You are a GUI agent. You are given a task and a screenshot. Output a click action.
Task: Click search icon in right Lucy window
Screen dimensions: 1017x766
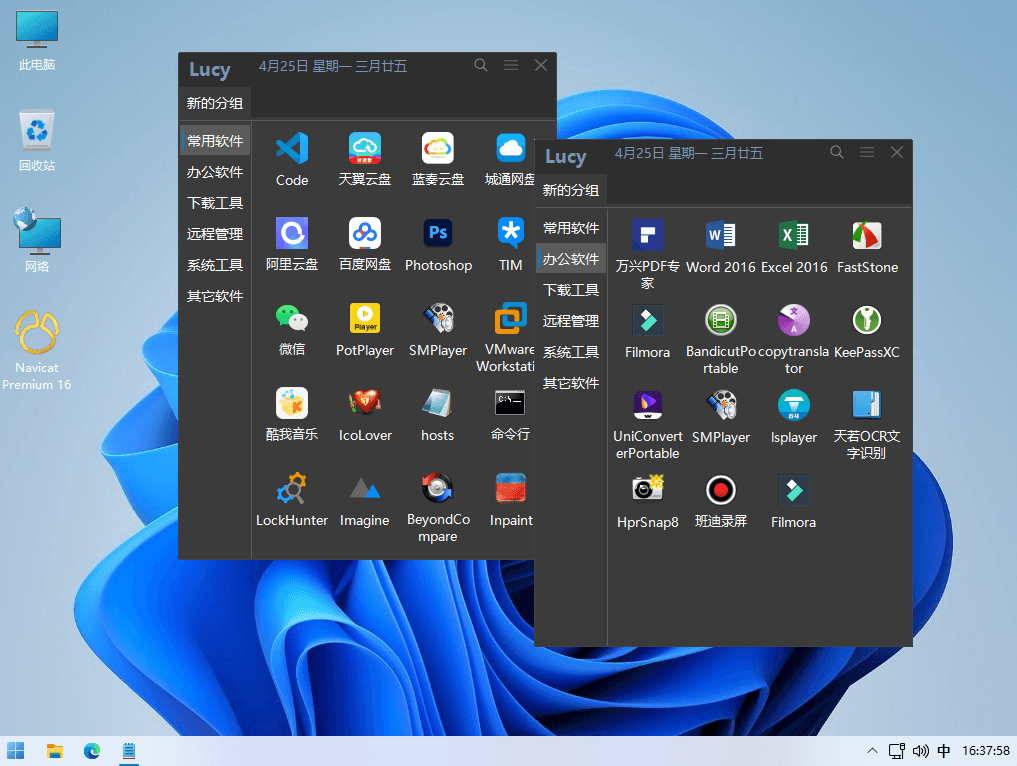point(837,152)
